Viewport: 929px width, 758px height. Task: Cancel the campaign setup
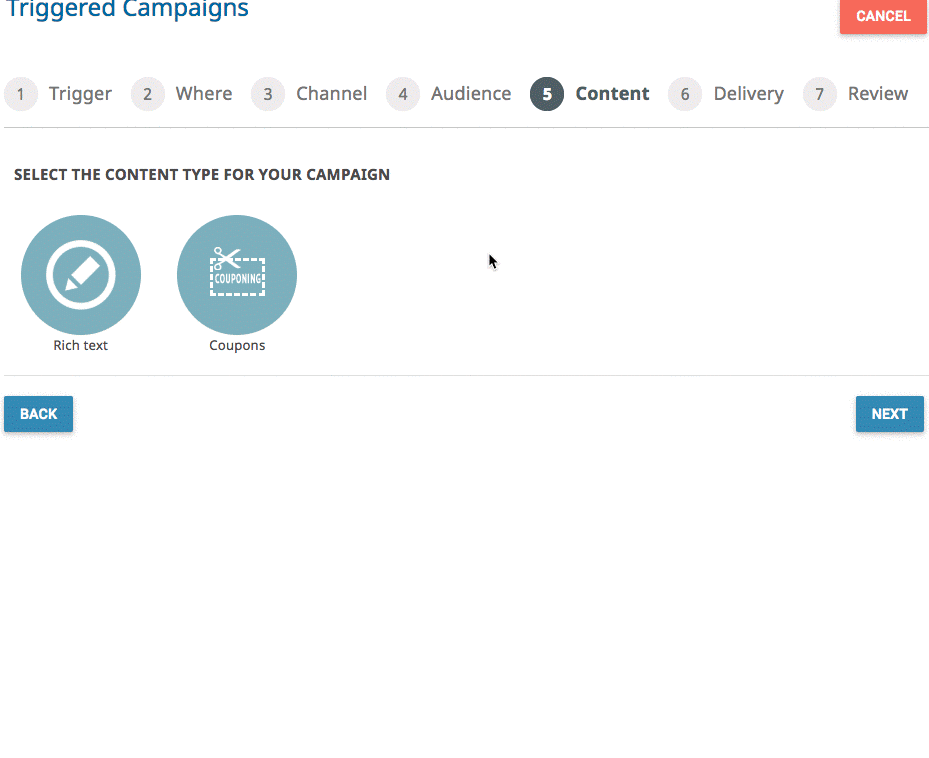[x=883, y=16]
